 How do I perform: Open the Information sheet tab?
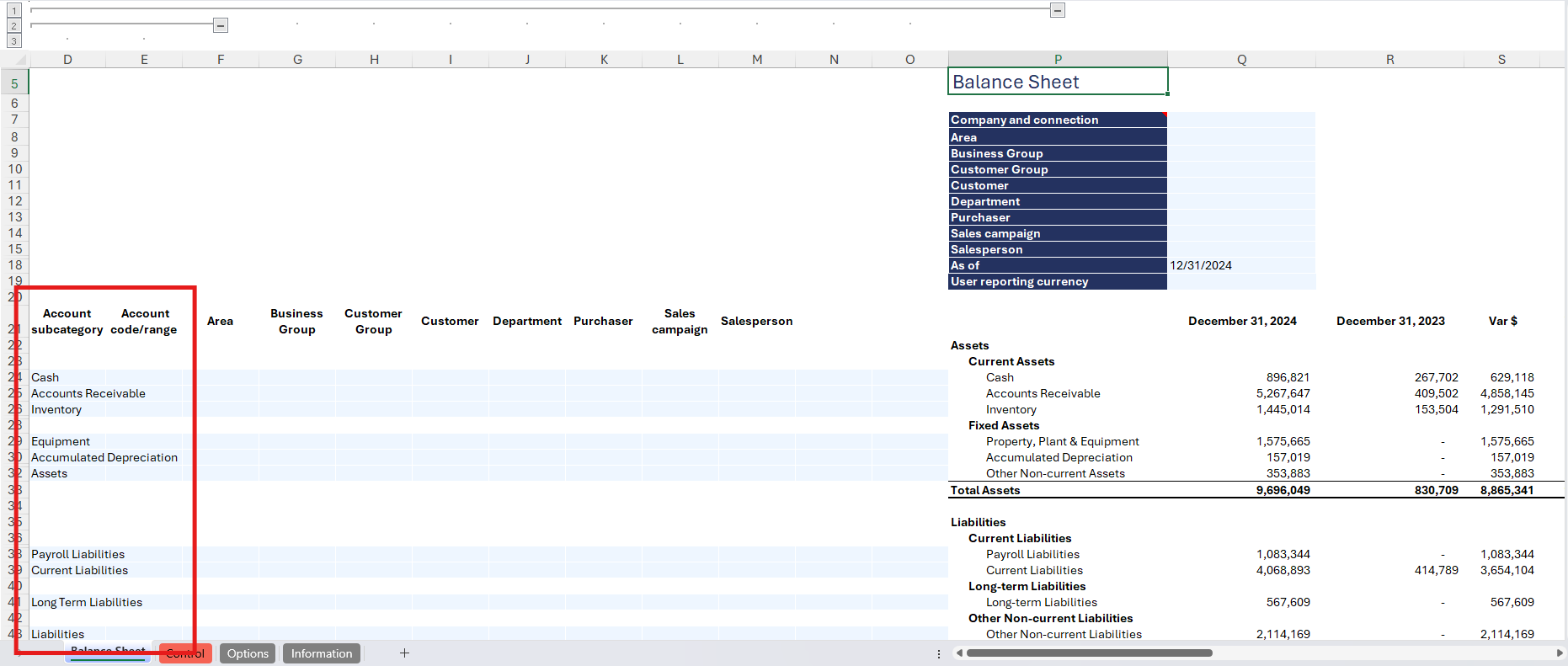coord(322,653)
